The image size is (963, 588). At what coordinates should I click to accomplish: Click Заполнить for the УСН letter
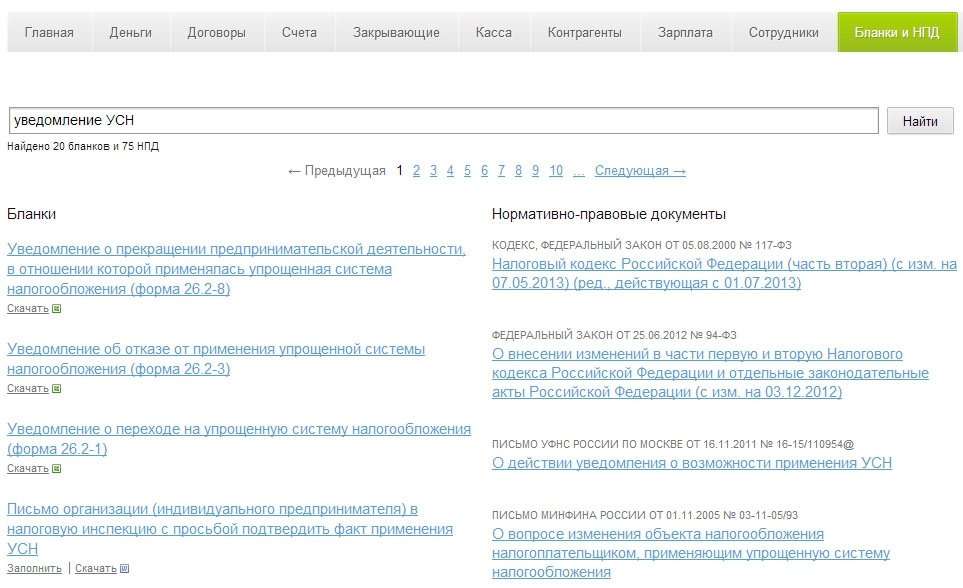(34, 568)
